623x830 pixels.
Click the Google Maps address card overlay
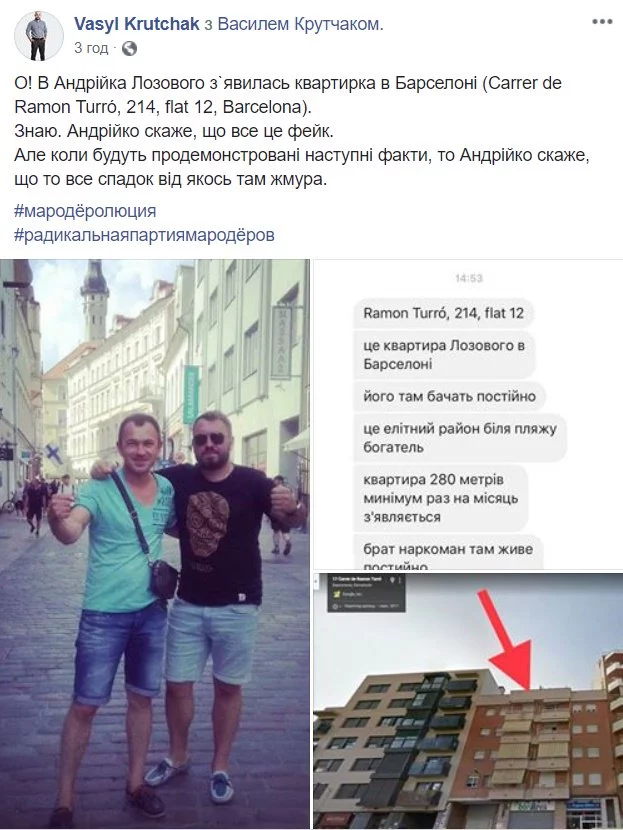click(x=366, y=592)
